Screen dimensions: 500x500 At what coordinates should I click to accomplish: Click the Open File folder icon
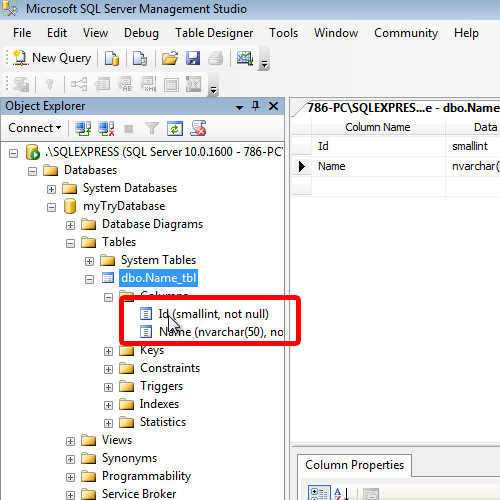tap(170, 58)
